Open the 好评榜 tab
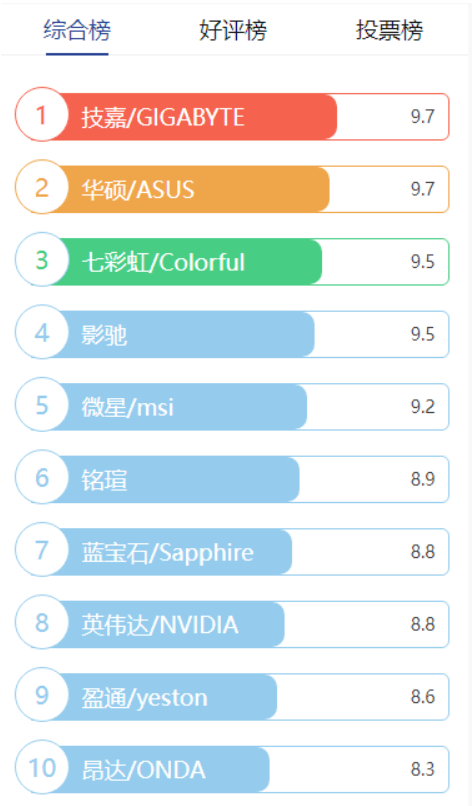473x806 pixels. tap(233, 30)
